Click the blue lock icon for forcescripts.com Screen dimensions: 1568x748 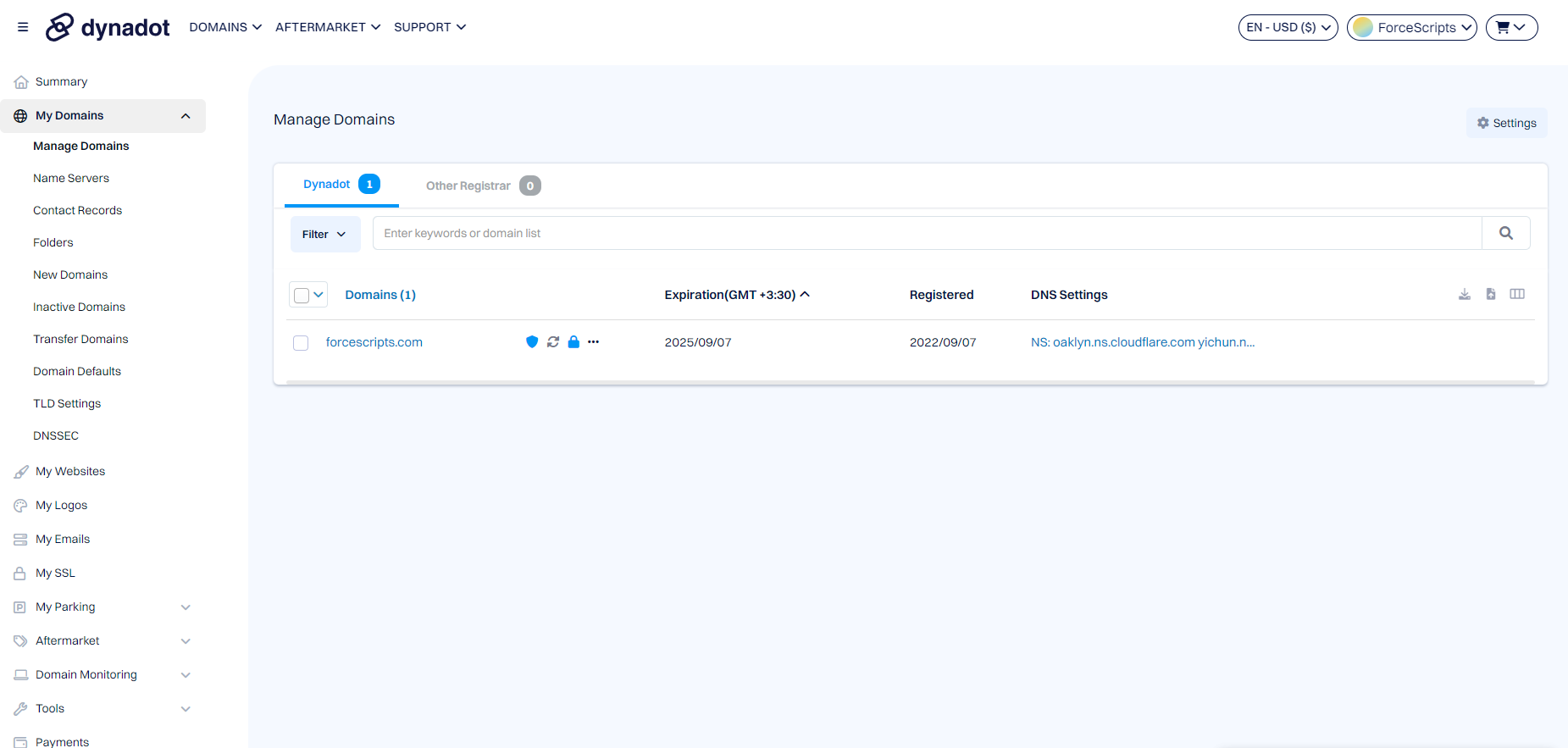click(x=573, y=342)
